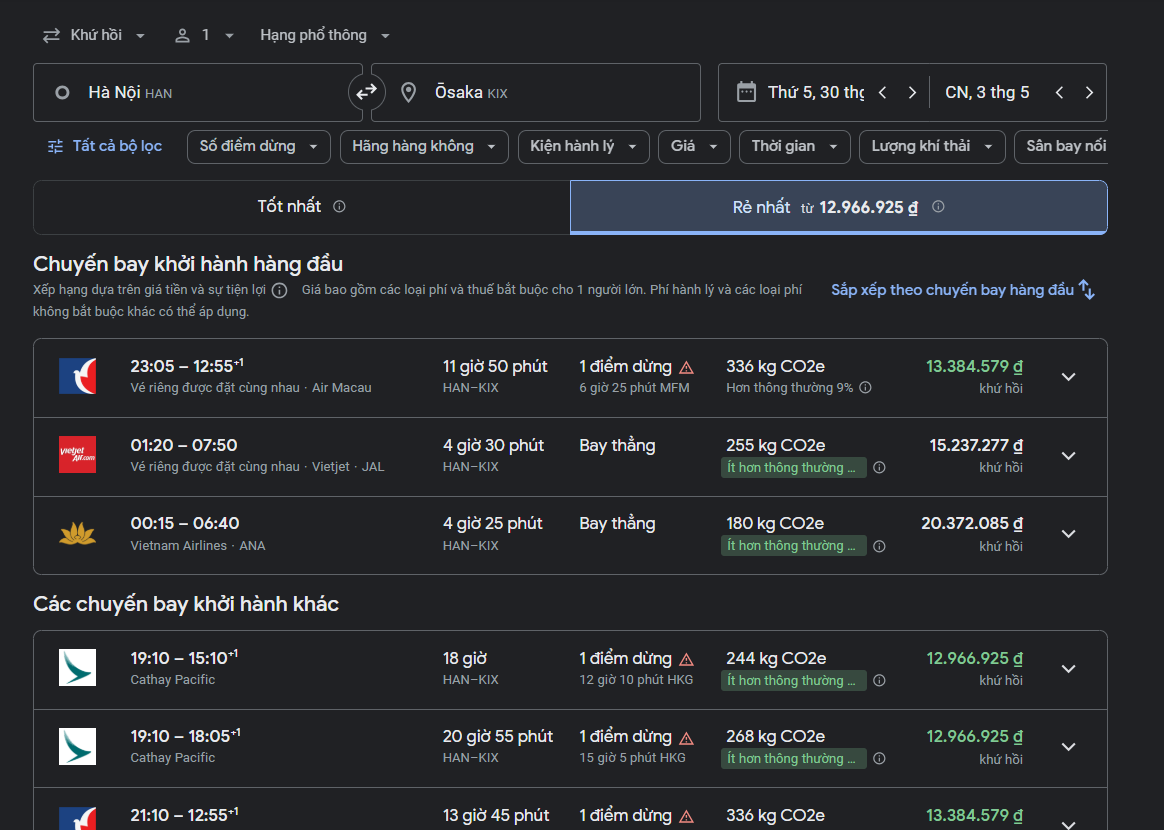Swap origin and destination airports
The image size is (1164, 830).
tap(367, 92)
